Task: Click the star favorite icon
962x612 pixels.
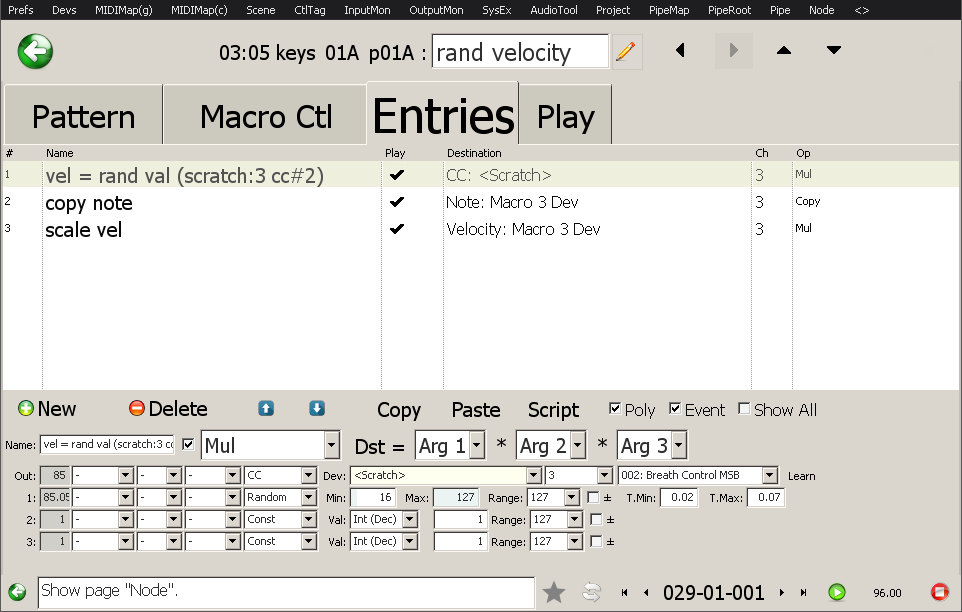Action: coord(554,592)
